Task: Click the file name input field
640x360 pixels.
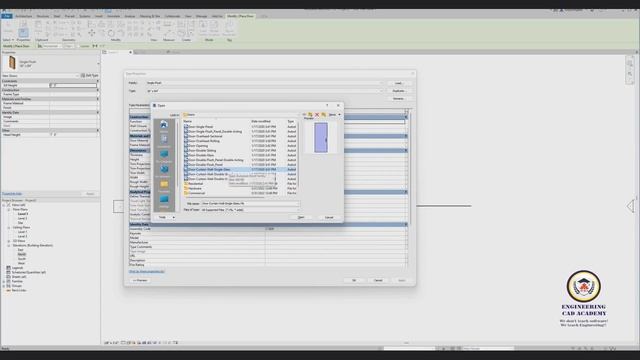Action: point(250,203)
